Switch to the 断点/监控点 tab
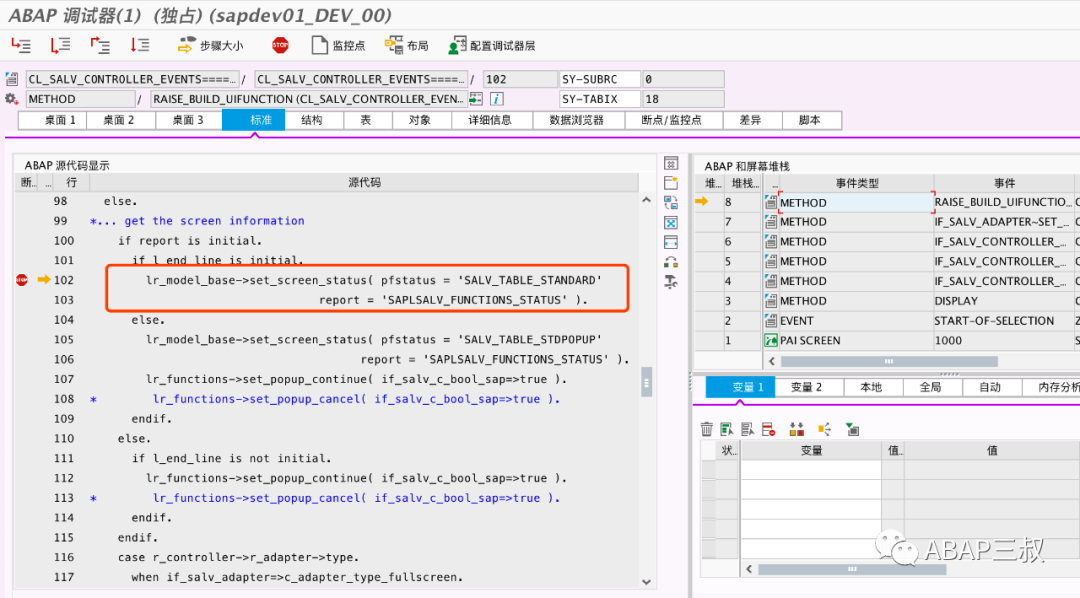This screenshot has height=598, width=1080. (672, 120)
